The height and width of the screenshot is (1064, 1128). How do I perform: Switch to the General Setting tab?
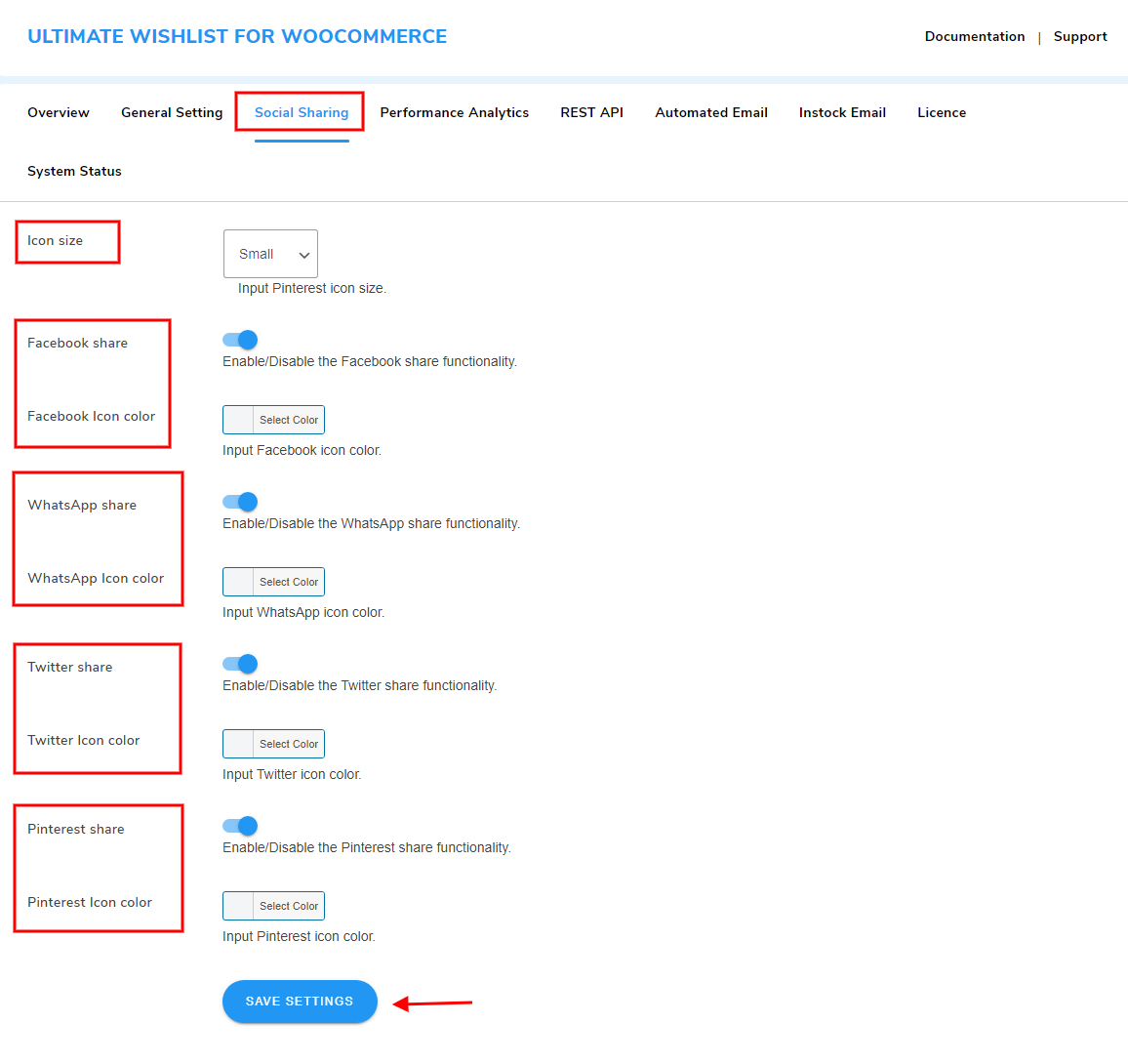click(172, 112)
